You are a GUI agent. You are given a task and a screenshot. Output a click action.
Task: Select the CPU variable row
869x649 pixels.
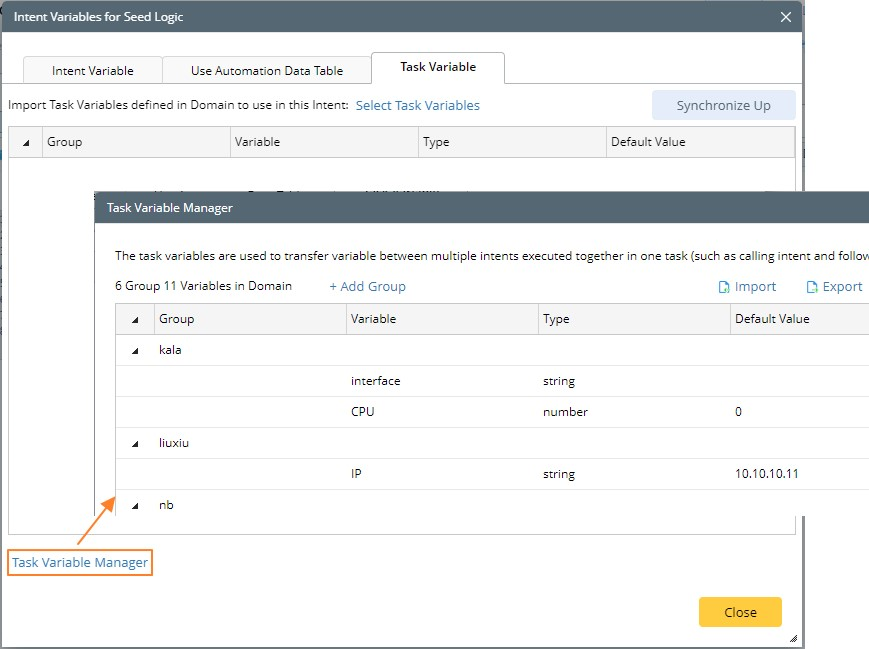[363, 412]
